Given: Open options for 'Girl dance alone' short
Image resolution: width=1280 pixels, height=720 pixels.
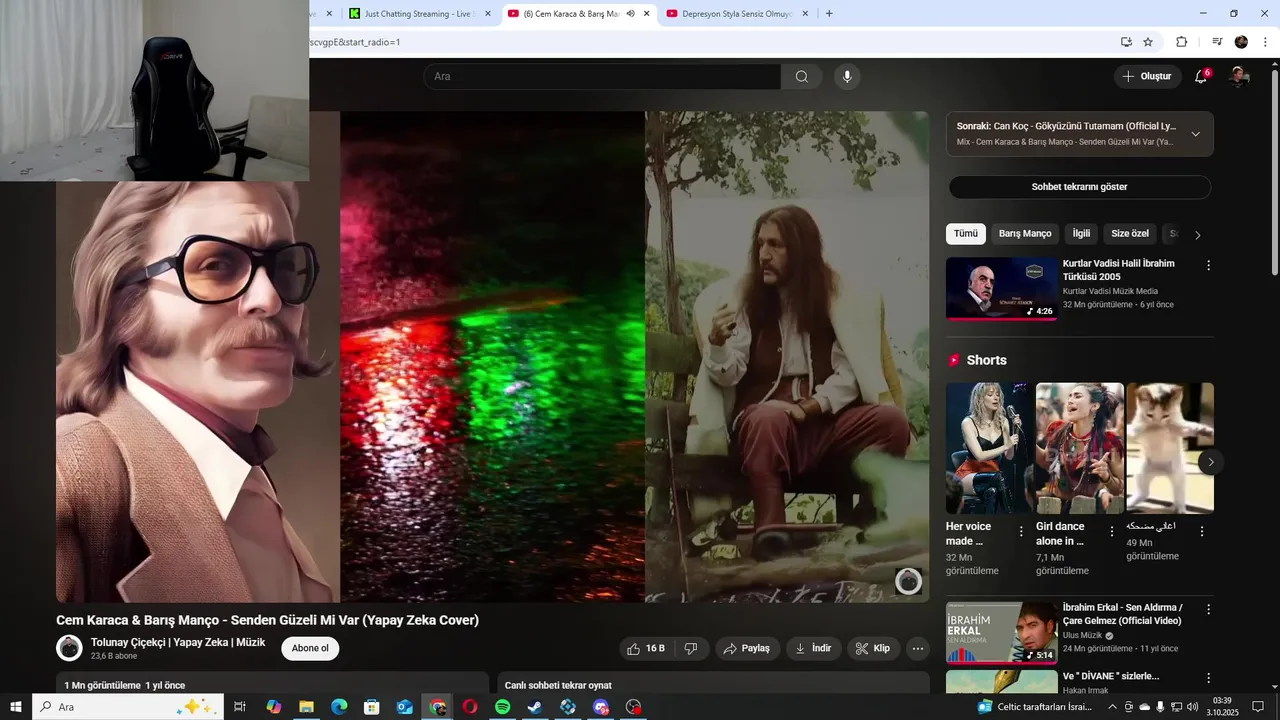Looking at the screenshot, I should [1111, 531].
